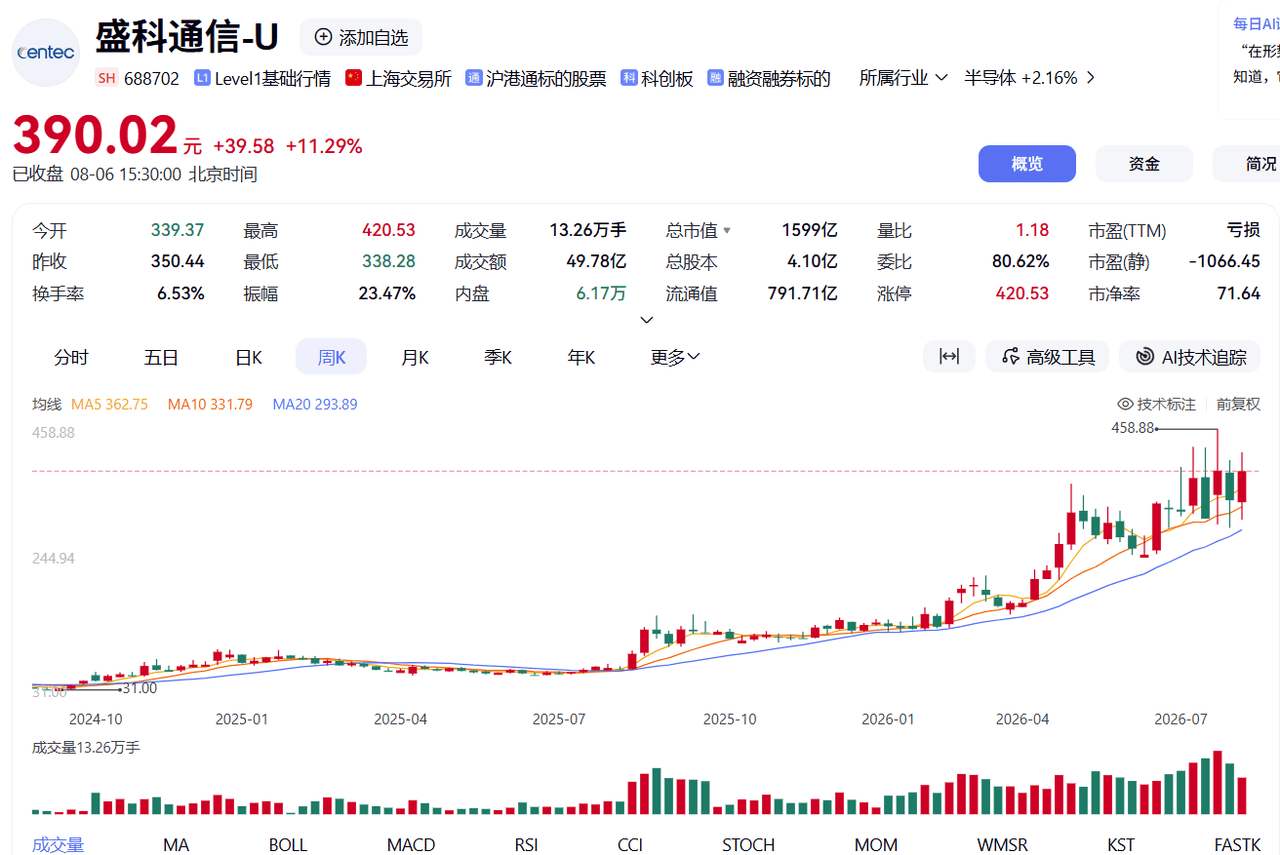Image resolution: width=1280 pixels, height=855 pixels.
Task: Select the KST indicator tab
Action: [x=1121, y=845]
